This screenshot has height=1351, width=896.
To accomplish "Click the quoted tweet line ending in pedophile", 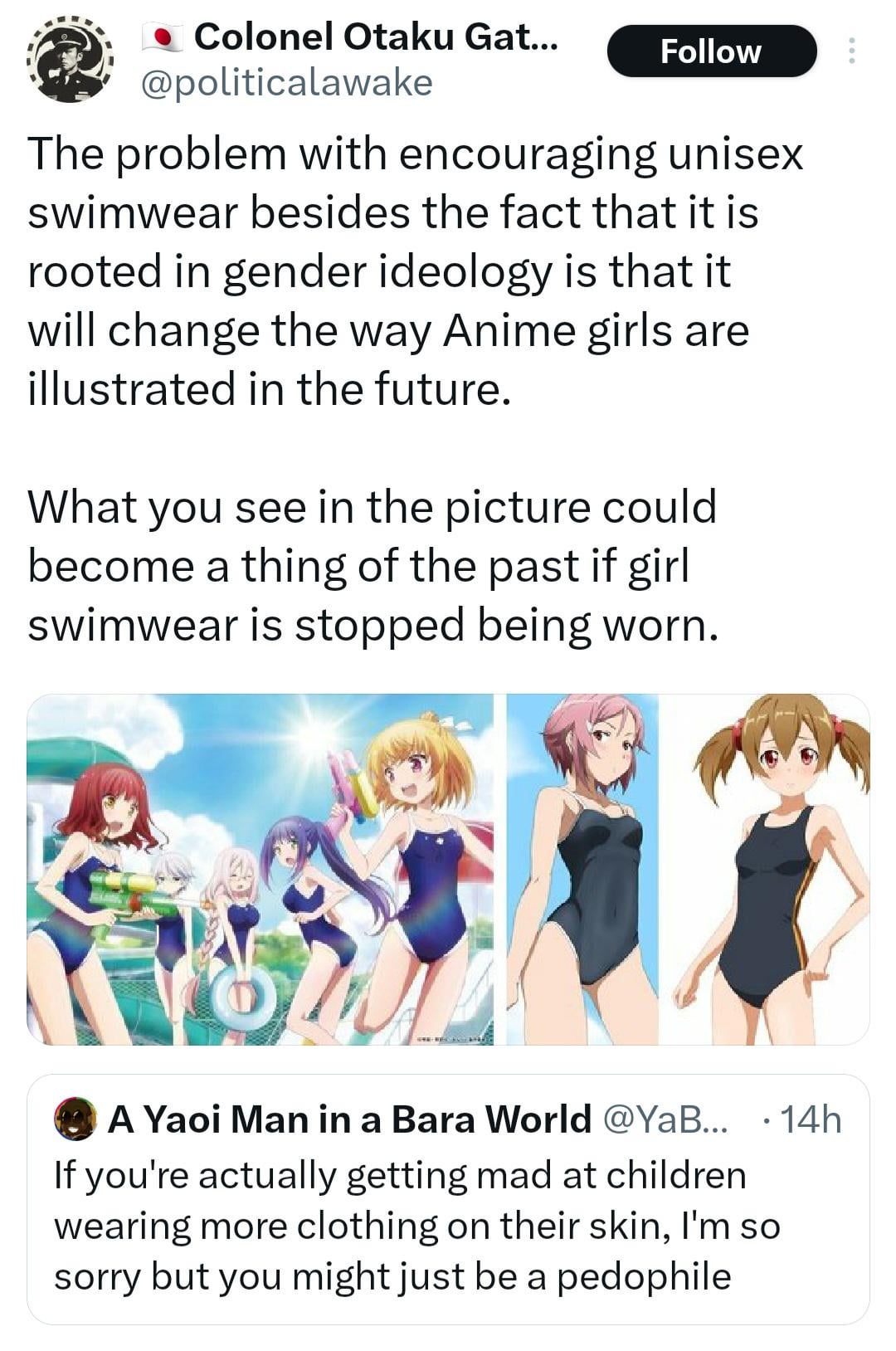I will tap(392, 1276).
